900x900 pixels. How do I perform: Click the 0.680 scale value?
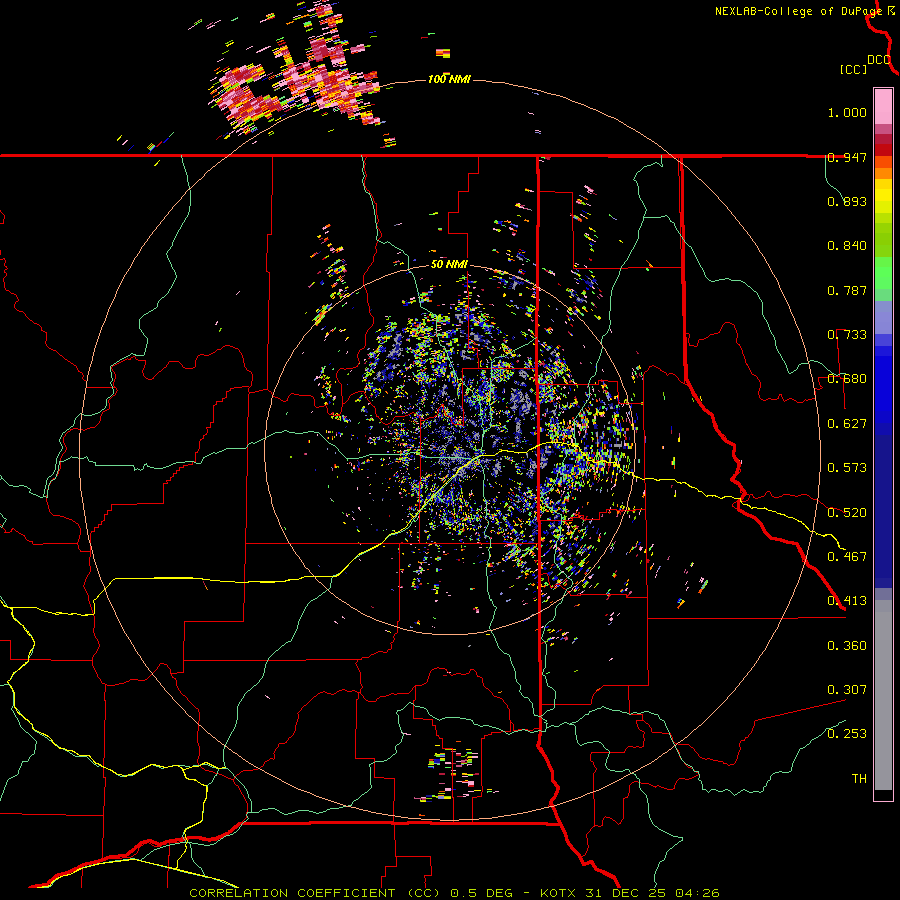coord(847,379)
